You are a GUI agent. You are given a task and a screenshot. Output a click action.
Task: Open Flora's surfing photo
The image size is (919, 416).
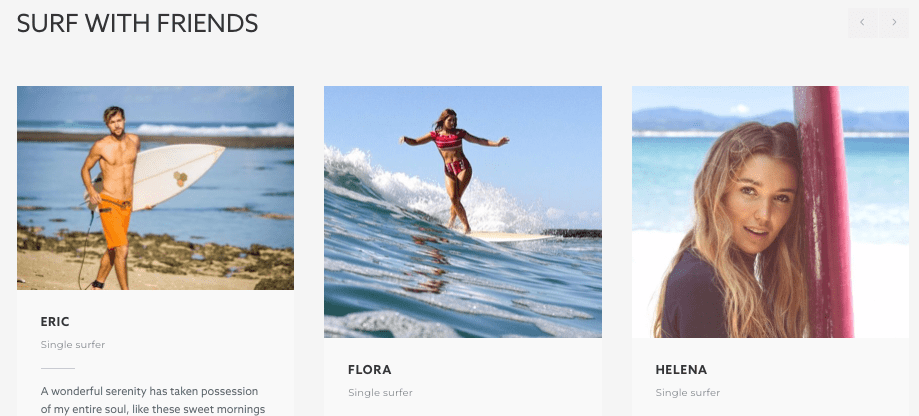462,212
